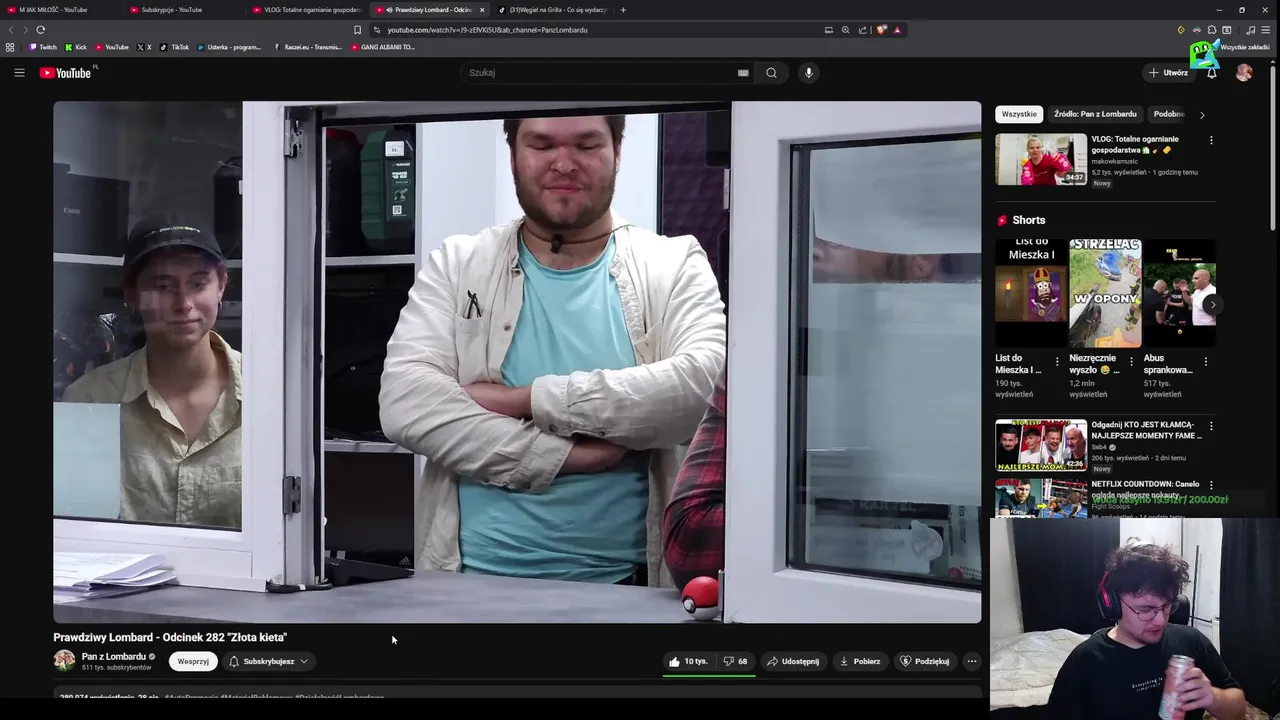1280x720 pixels.
Task: Open options for Odgadnij KTO JEST KŁAMCĄ video
Action: (1211, 426)
